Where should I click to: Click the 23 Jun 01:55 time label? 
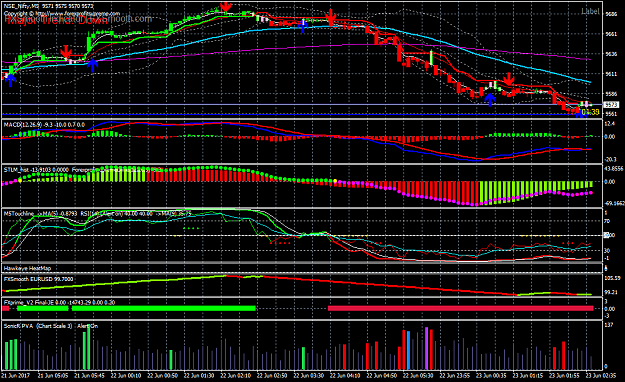coord(564,376)
